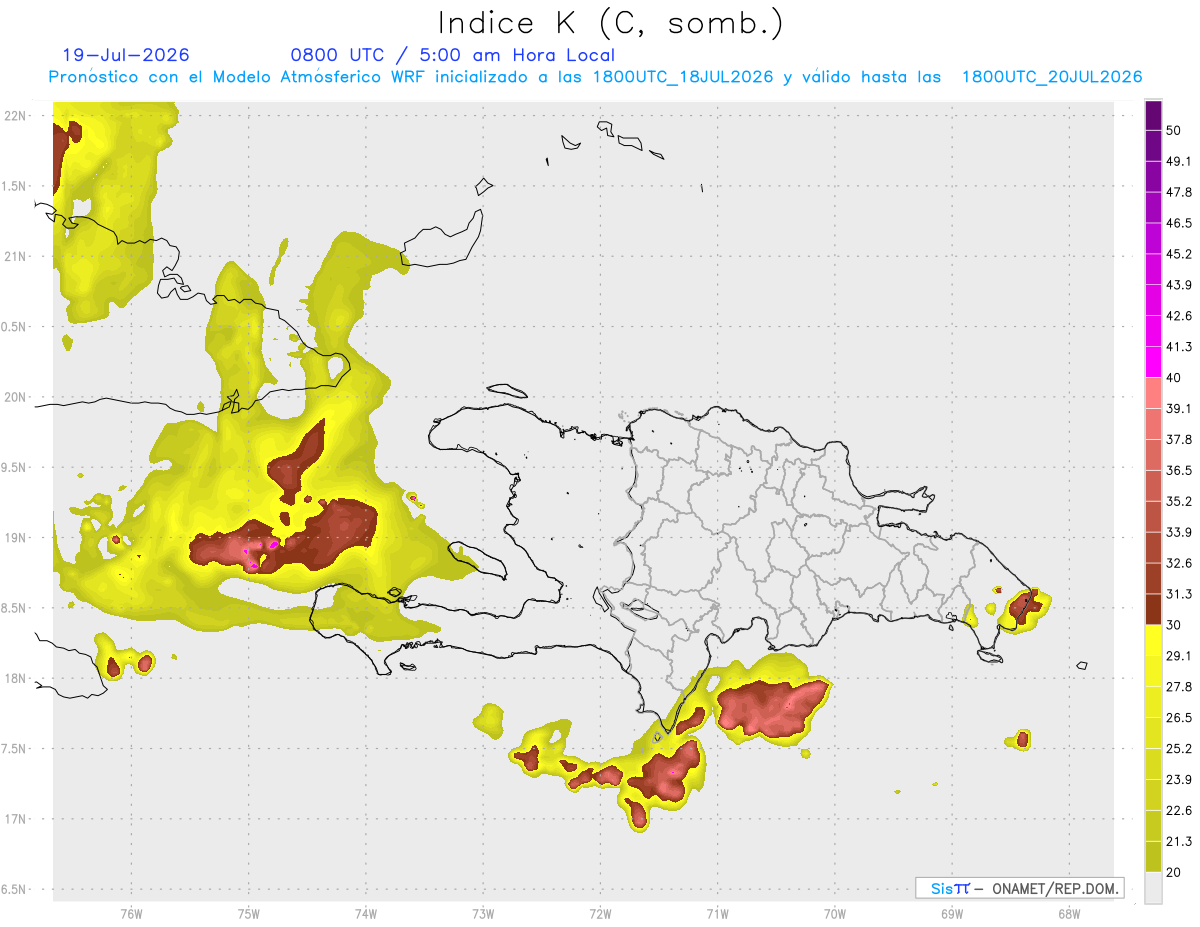1200x927 pixels.
Task: Click the legend value "45.2"
Action: [1178, 254]
